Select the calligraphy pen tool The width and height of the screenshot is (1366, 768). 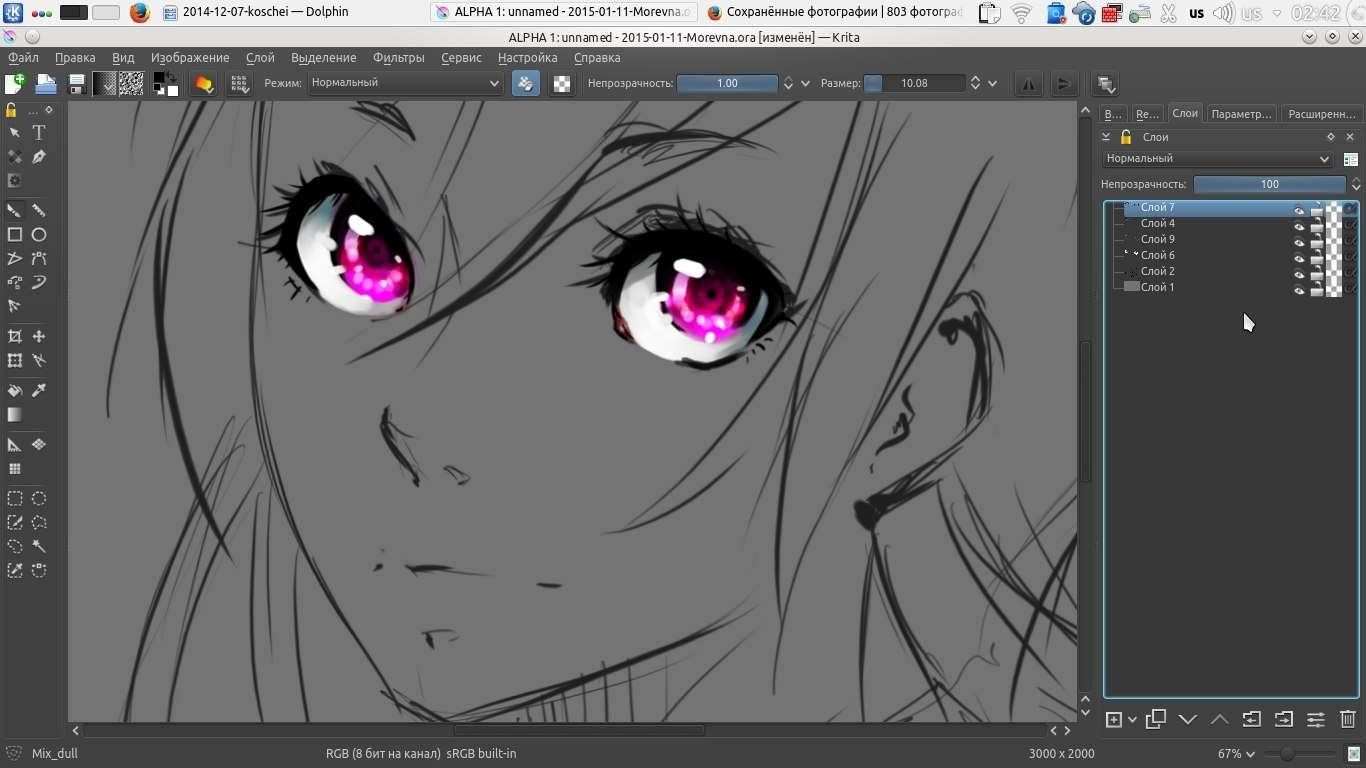point(39,157)
